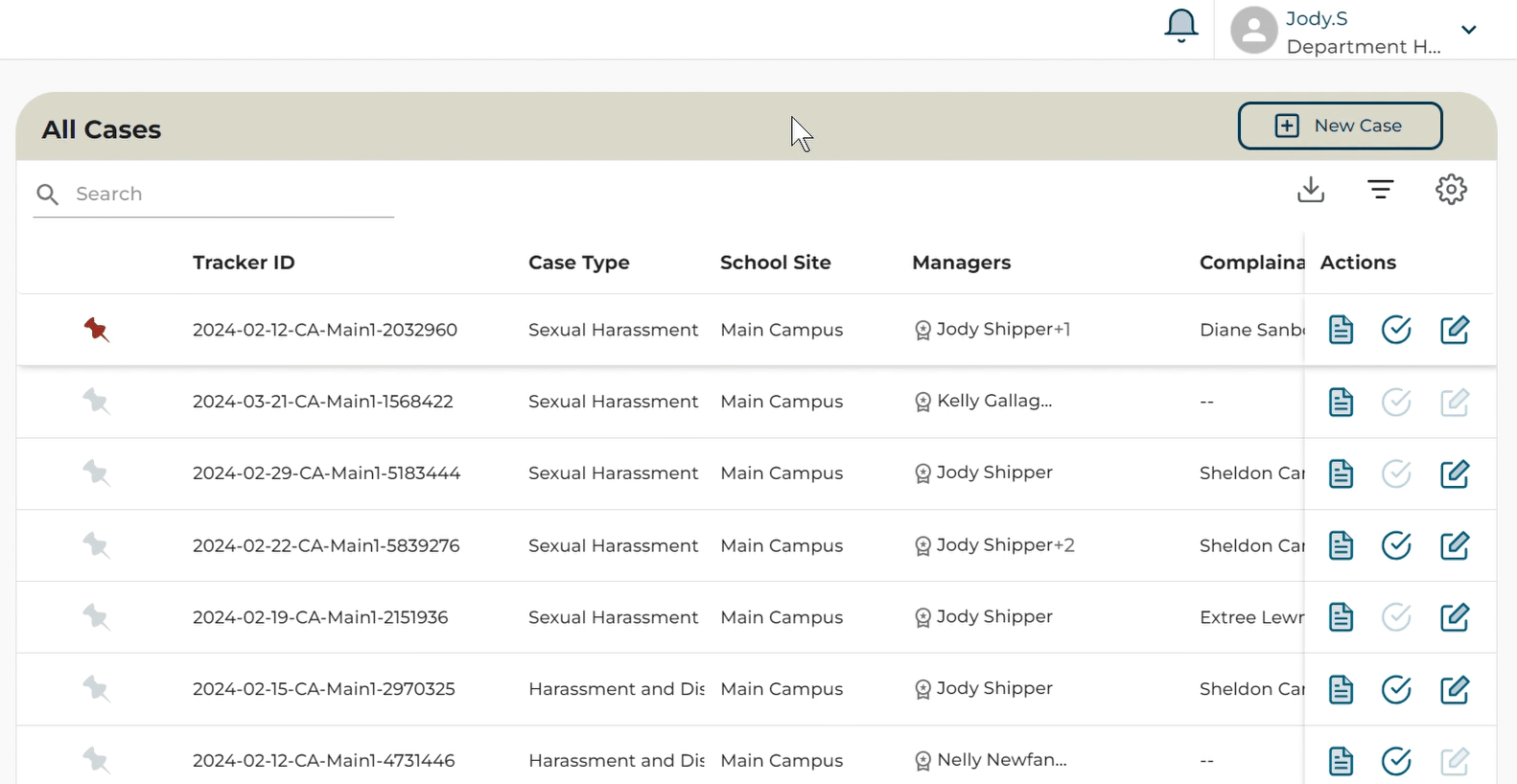View document for case 2024-02-12-CA-Main1-2032960
The image size is (1517, 784).
[x=1341, y=330]
